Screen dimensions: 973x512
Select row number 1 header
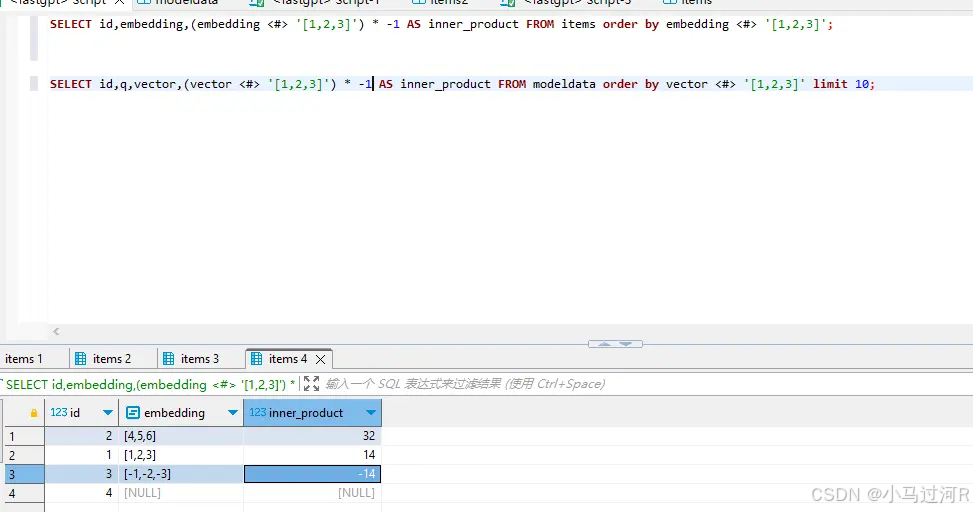pos(24,436)
